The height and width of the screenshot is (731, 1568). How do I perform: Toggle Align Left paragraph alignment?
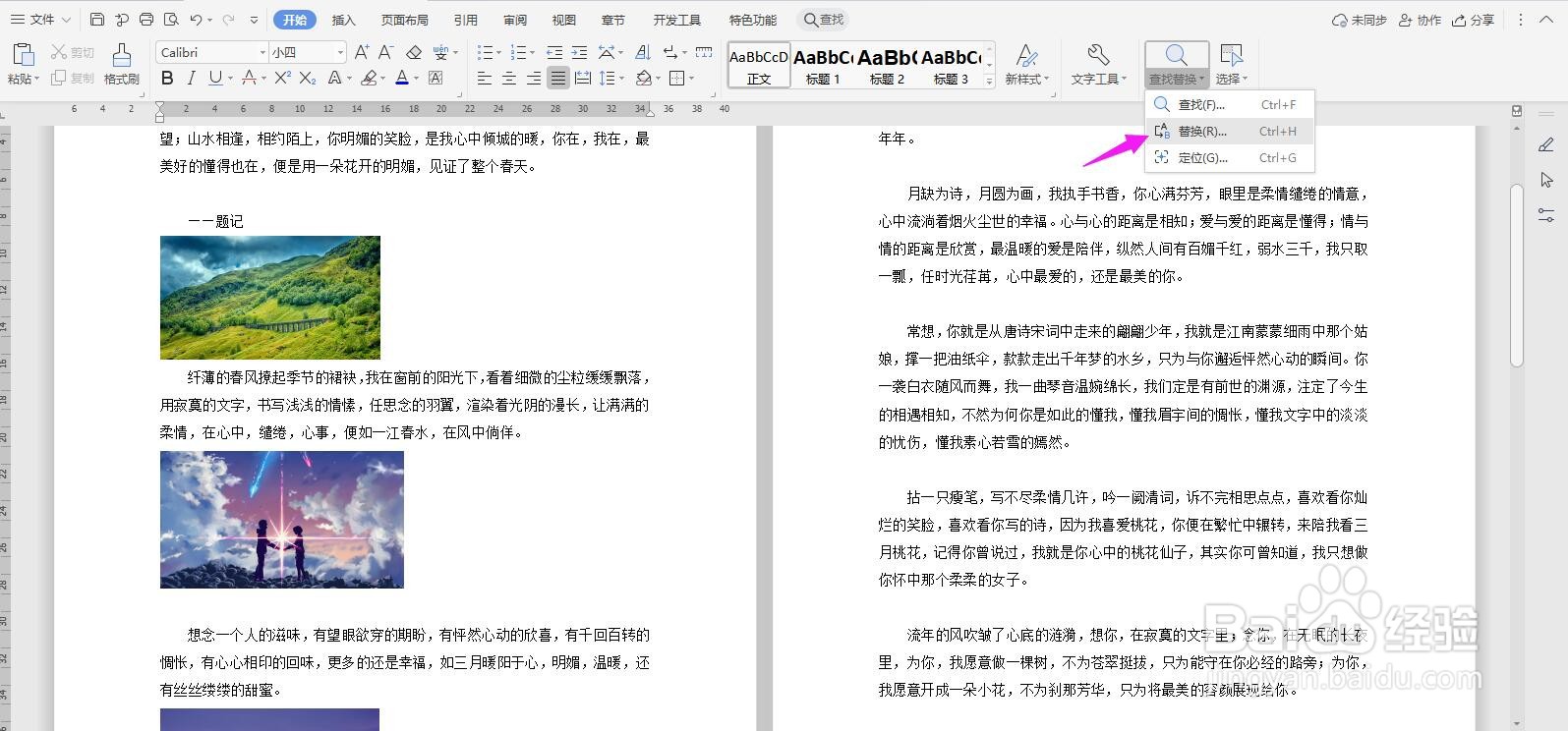(485, 78)
